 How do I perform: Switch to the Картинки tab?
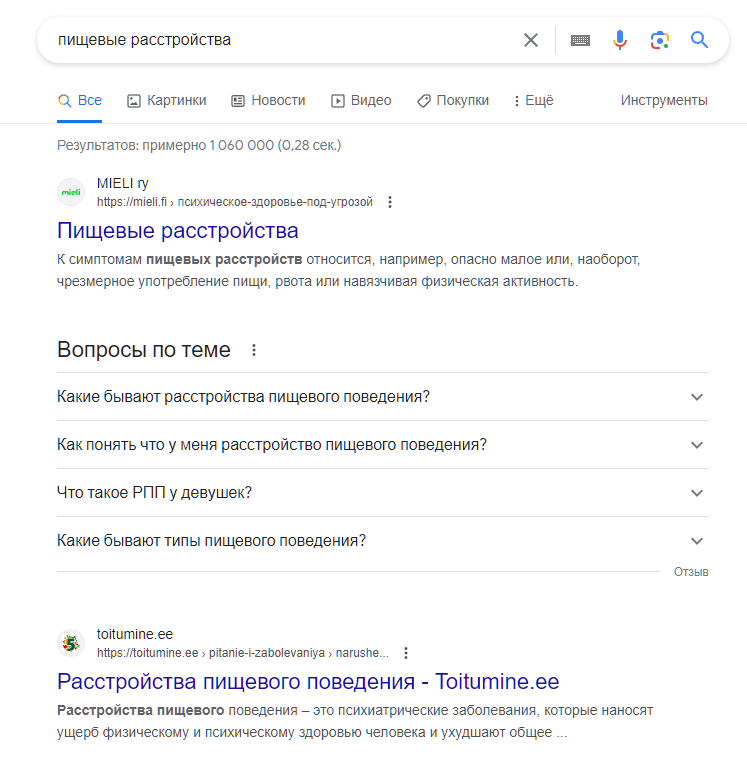click(x=166, y=101)
